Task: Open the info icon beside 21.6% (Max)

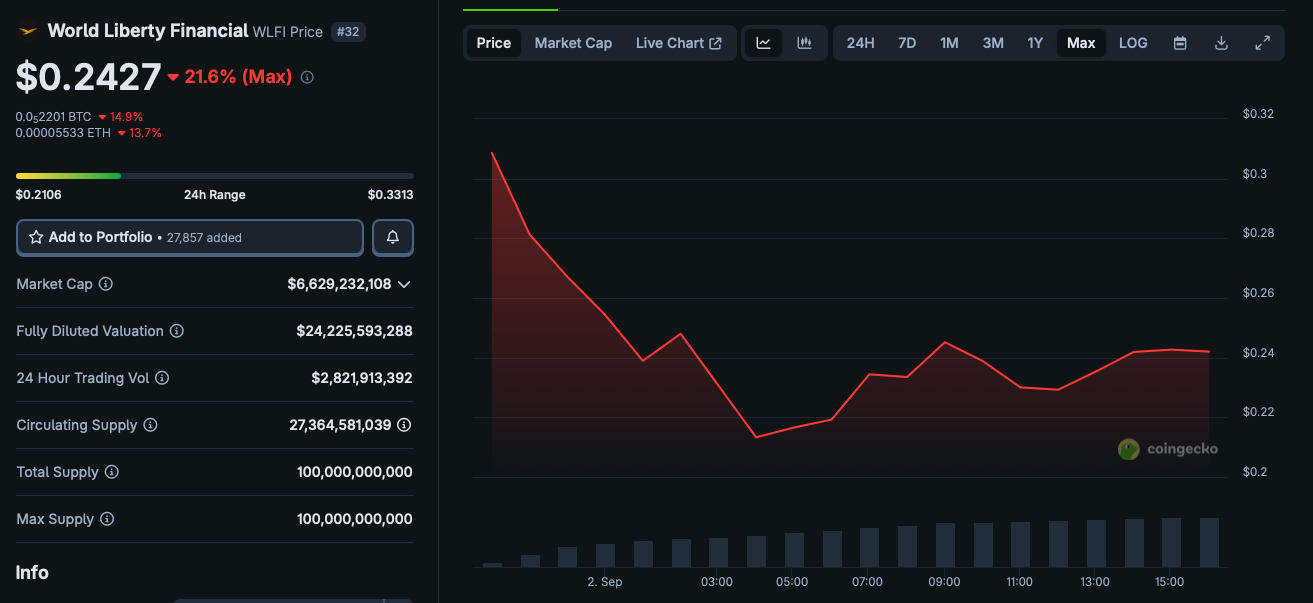Action: (x=307, y=77)
